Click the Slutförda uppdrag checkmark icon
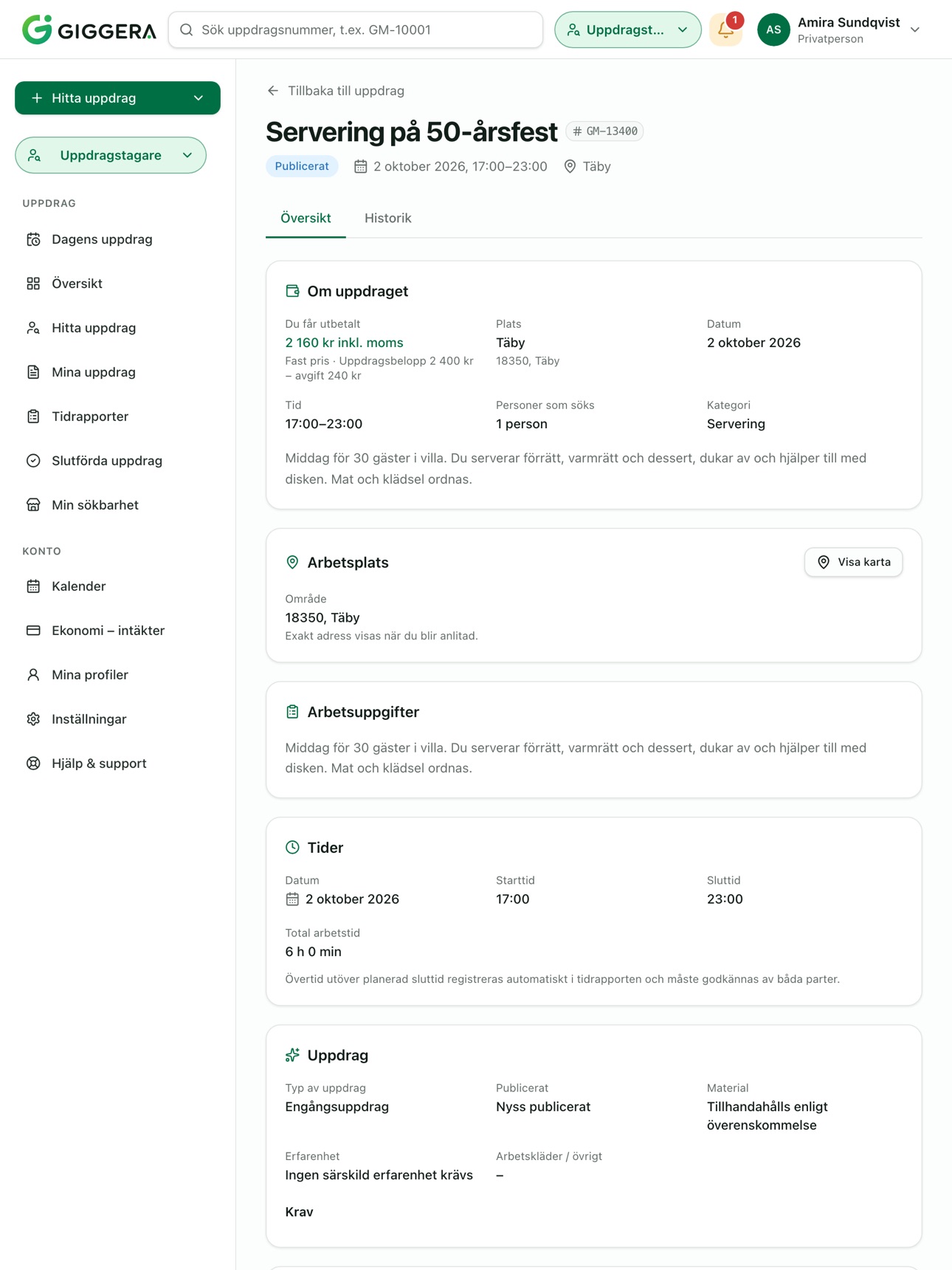The height and width of the screenshot is (1270, 952). click(x=33, y=461)
